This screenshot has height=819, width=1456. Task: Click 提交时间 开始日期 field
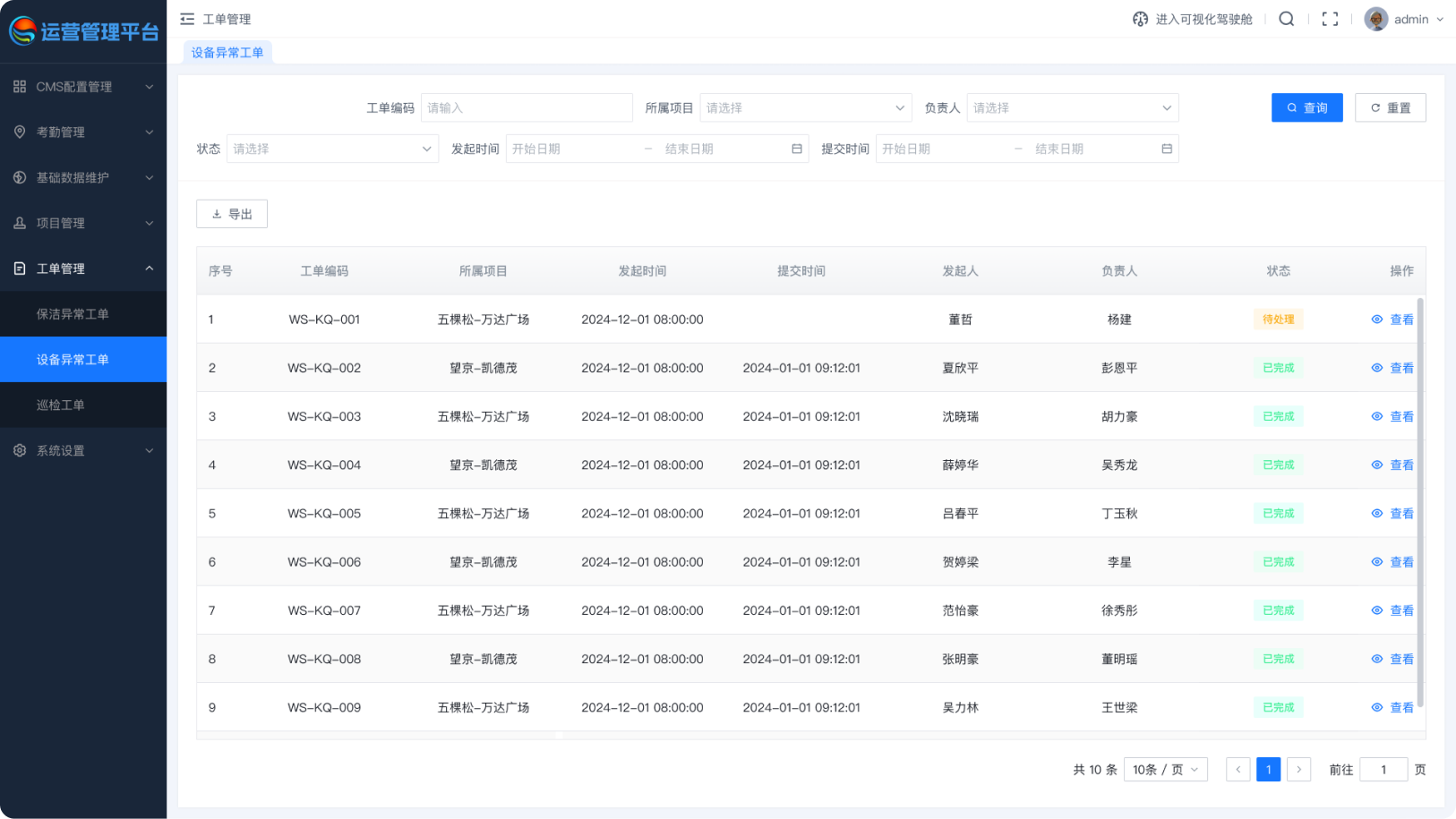943,149
